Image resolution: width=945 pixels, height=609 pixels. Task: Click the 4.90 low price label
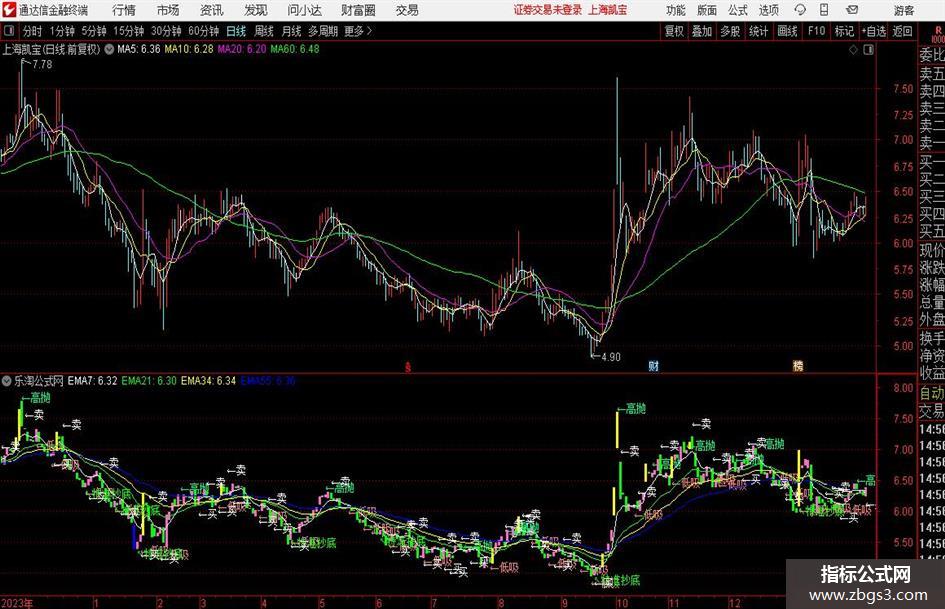(x=611, y=357)
